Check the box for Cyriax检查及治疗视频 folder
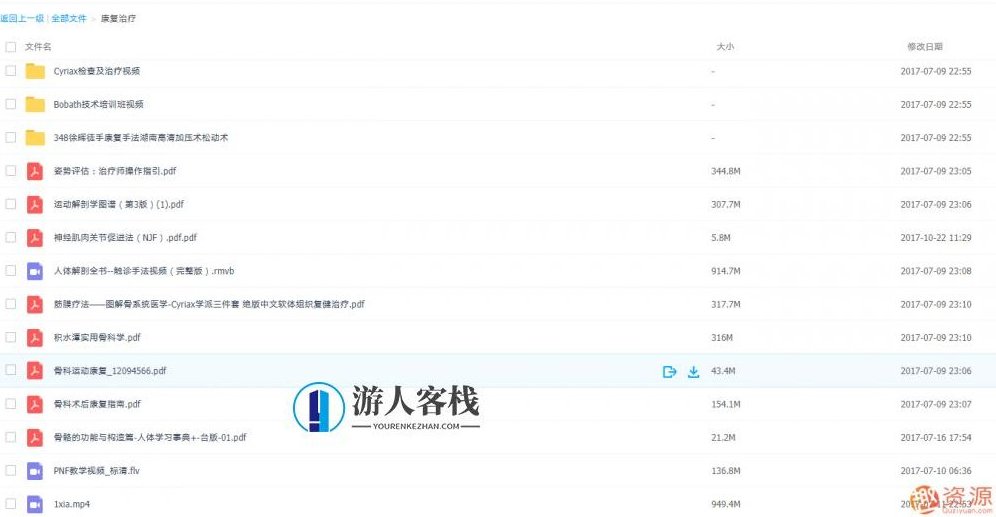The image size is (996, 517). [x=11, y=71]
